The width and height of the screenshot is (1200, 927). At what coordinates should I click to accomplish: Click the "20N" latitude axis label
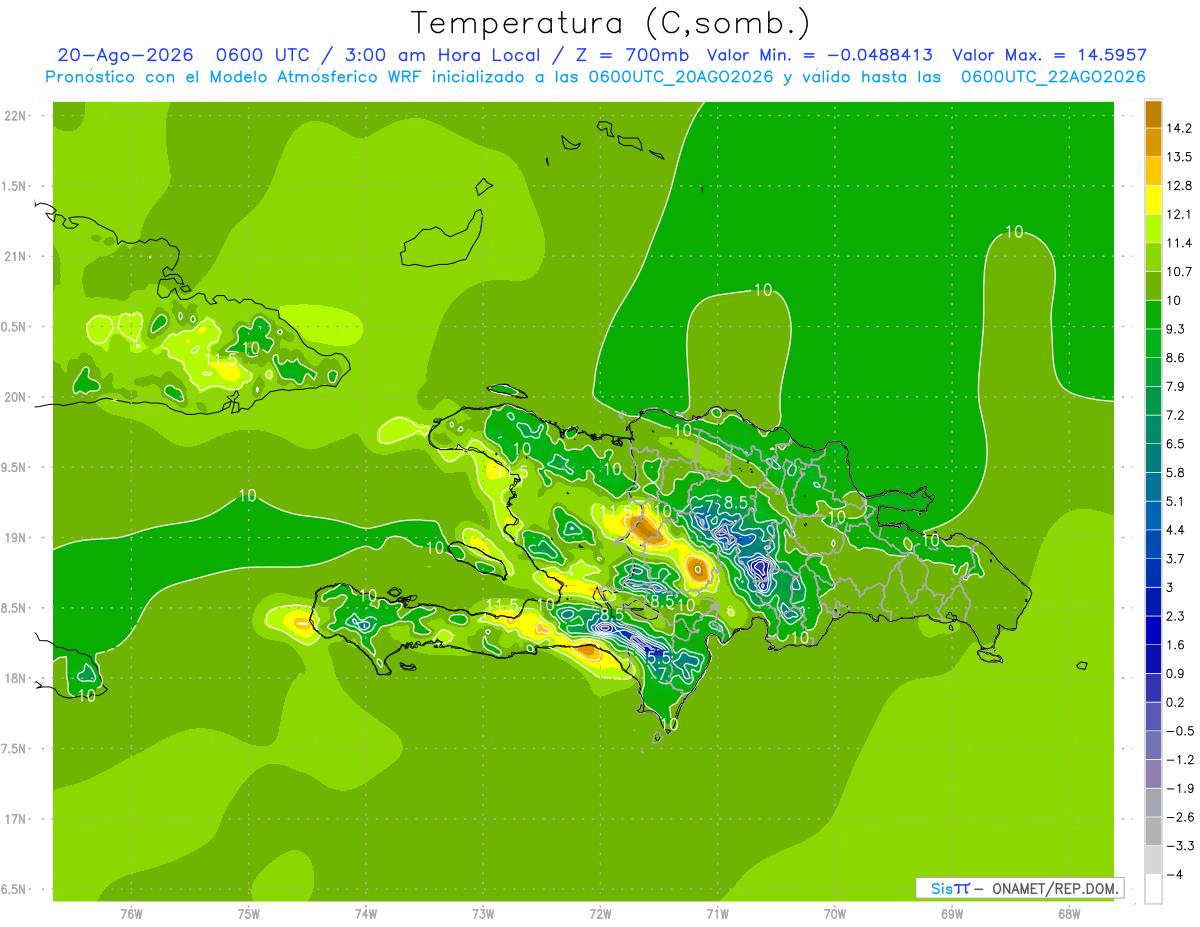(14, 397)
